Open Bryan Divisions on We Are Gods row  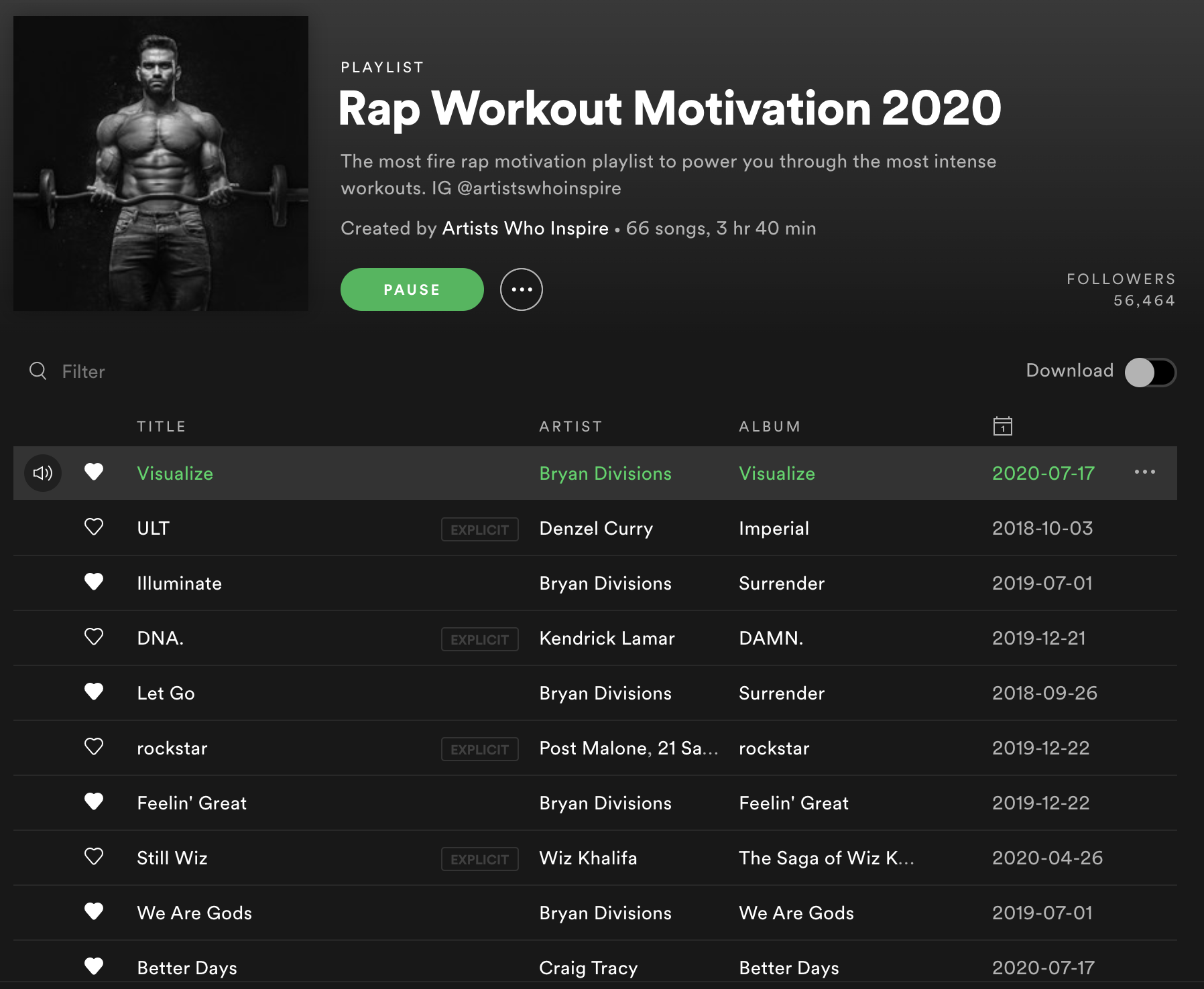[x=605, y=913]
